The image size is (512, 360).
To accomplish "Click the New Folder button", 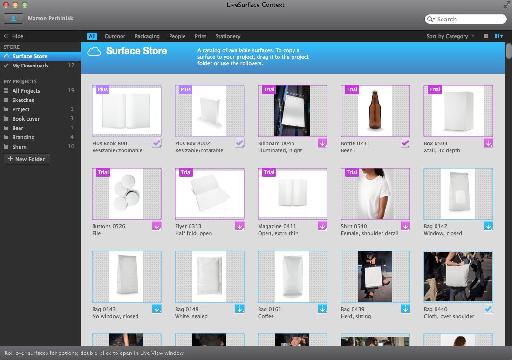I will coord(27,159).
